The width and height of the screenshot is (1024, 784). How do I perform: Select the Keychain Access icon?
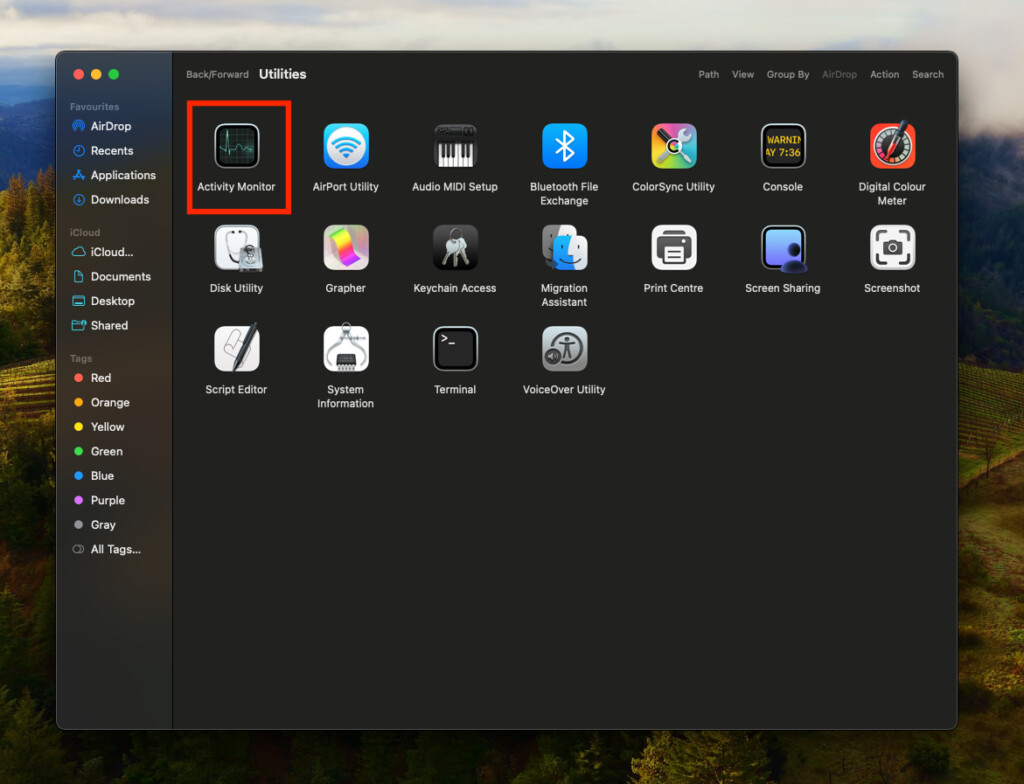tap(455, 248)
